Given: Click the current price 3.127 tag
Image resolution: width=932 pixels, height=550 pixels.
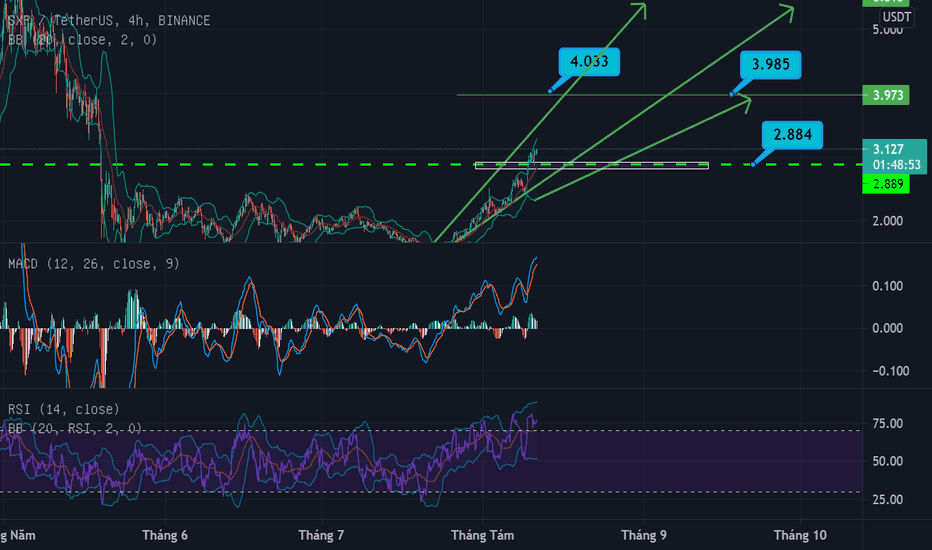Looking at the screenshot, I should coord(888,149).
